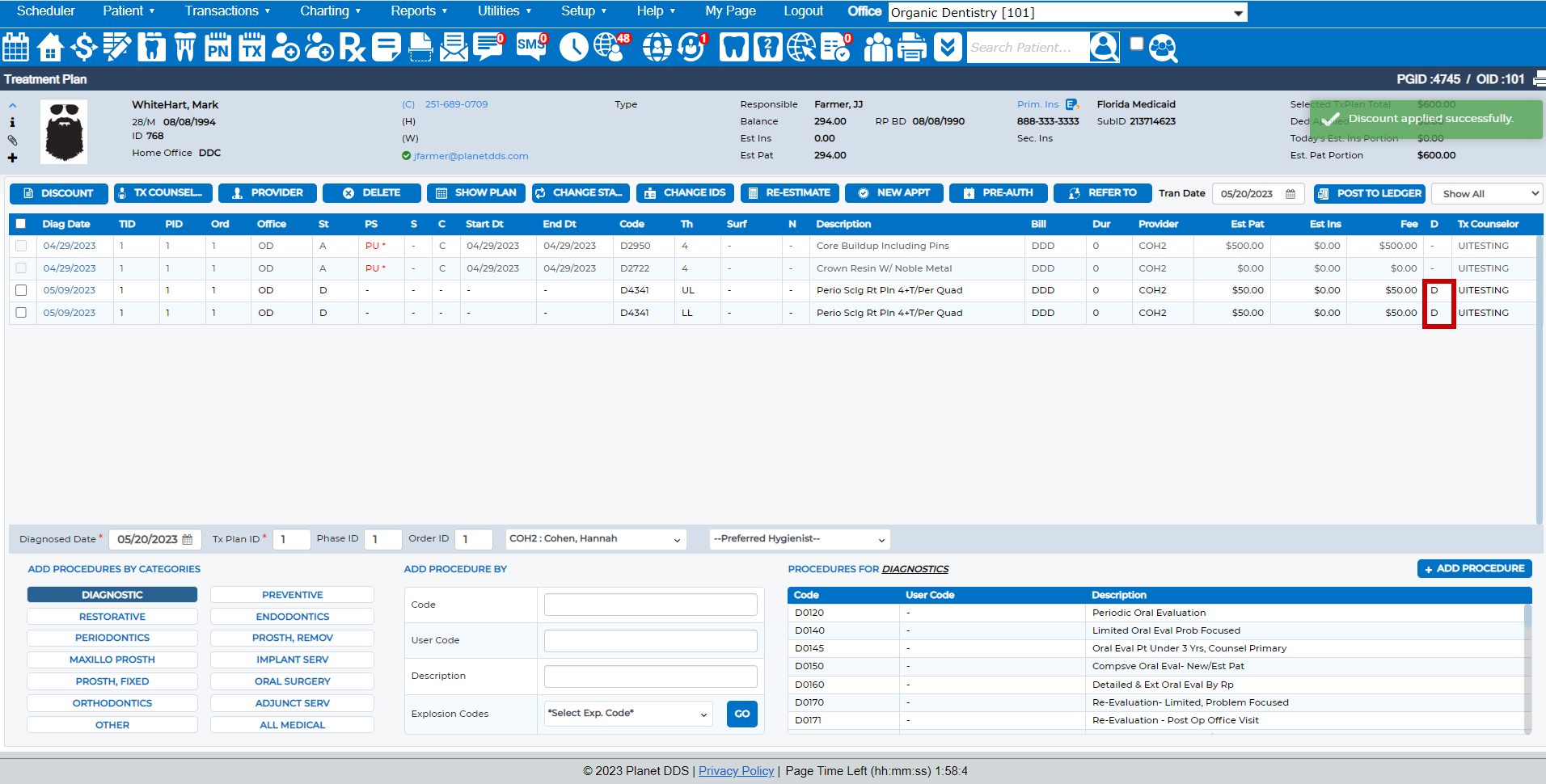The width and height of the screenshot is (1546, 784).
Task: Select the PERIODONTICS category button
Action: coord(112,638)
